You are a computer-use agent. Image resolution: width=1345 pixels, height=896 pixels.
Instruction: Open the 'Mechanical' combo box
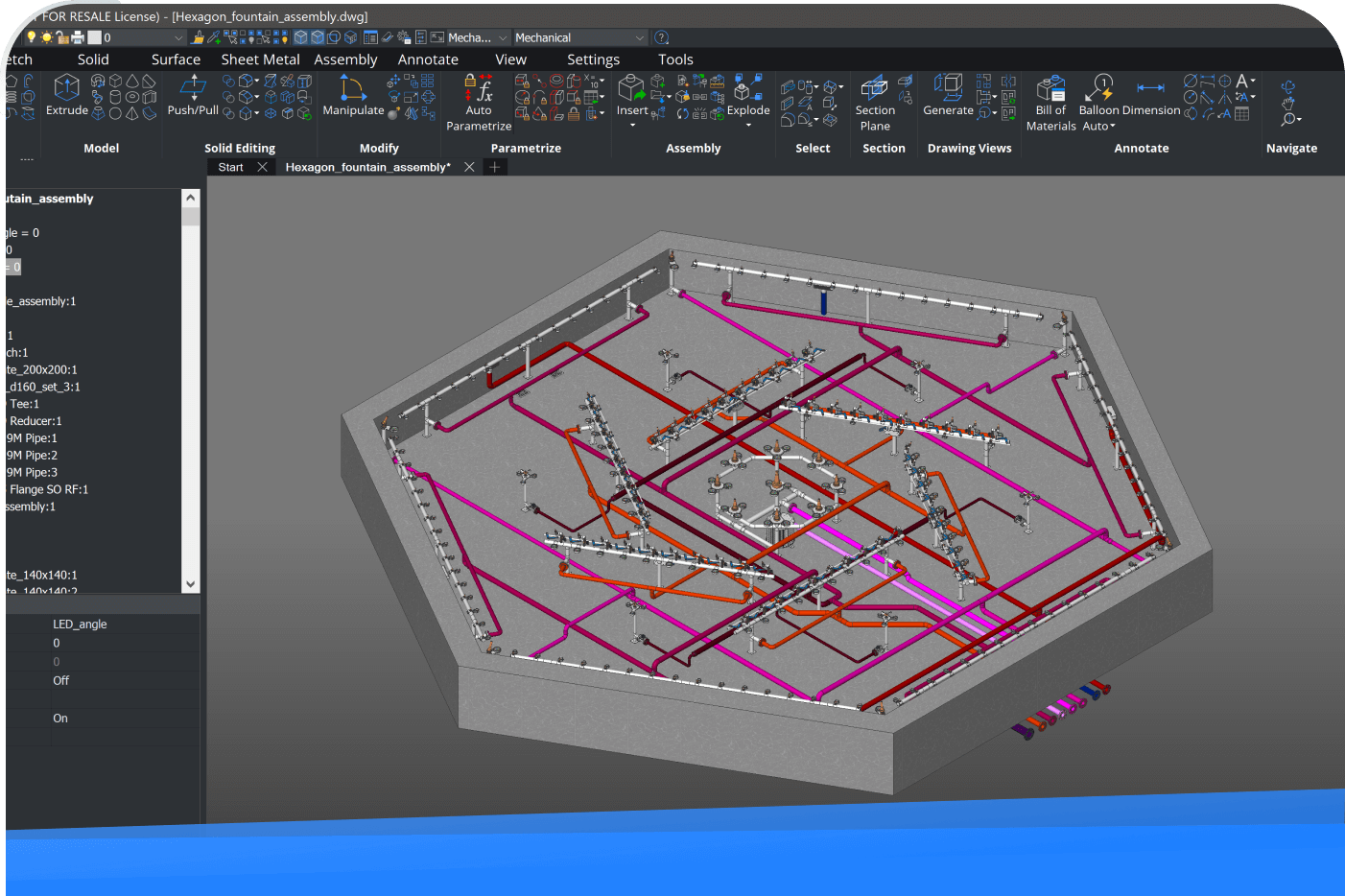[579, 37]
